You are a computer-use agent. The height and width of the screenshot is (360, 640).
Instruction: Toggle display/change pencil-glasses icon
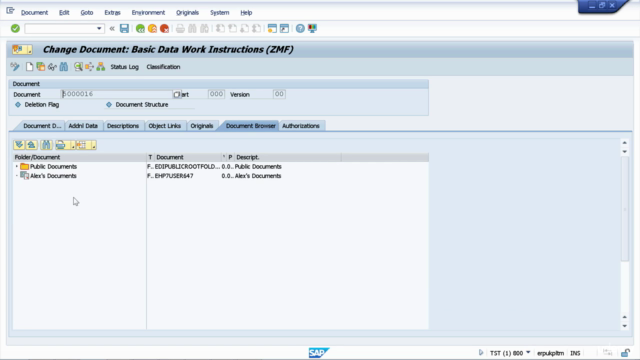15,67
